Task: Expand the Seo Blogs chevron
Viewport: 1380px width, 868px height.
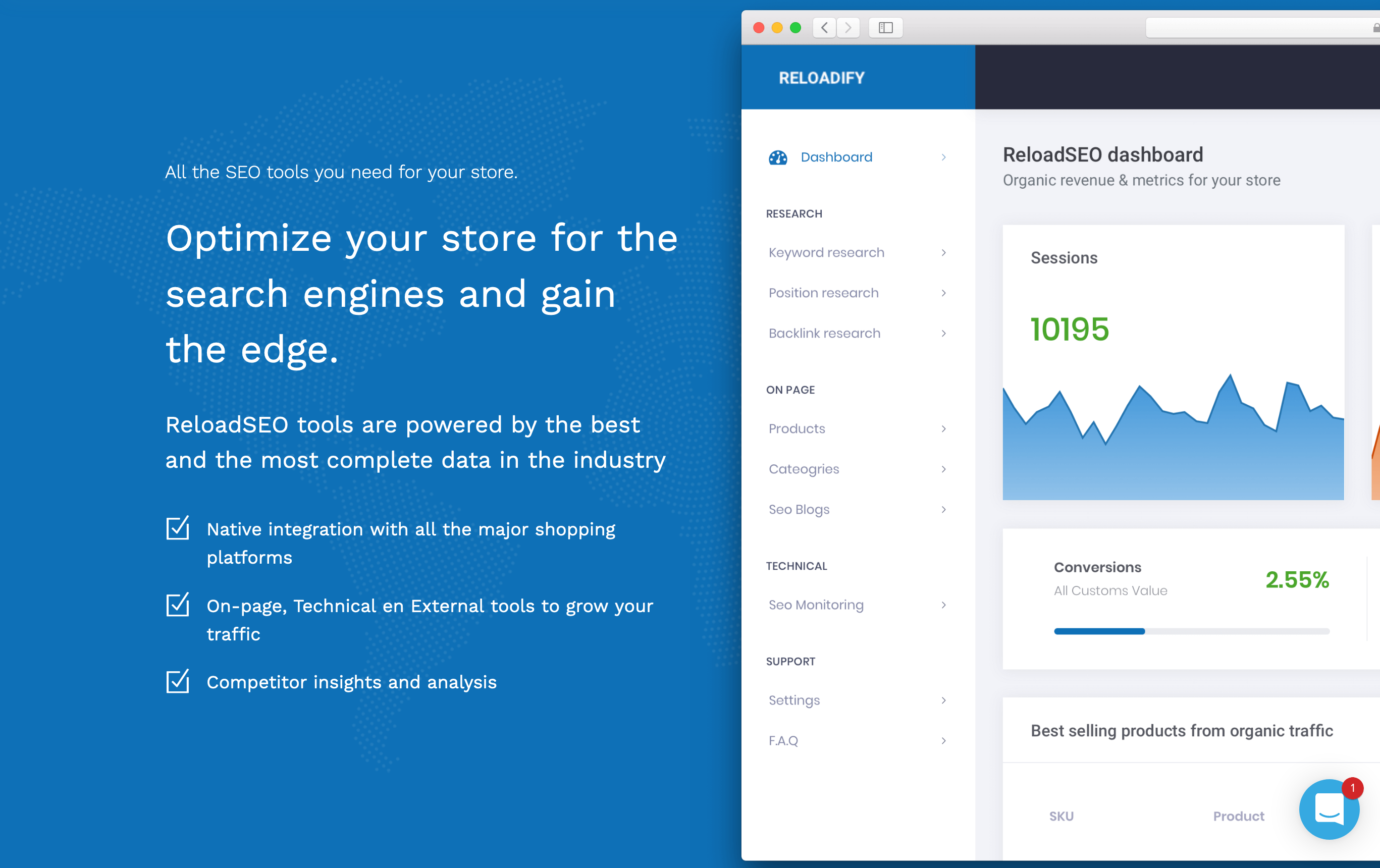Action: (943, 509)
